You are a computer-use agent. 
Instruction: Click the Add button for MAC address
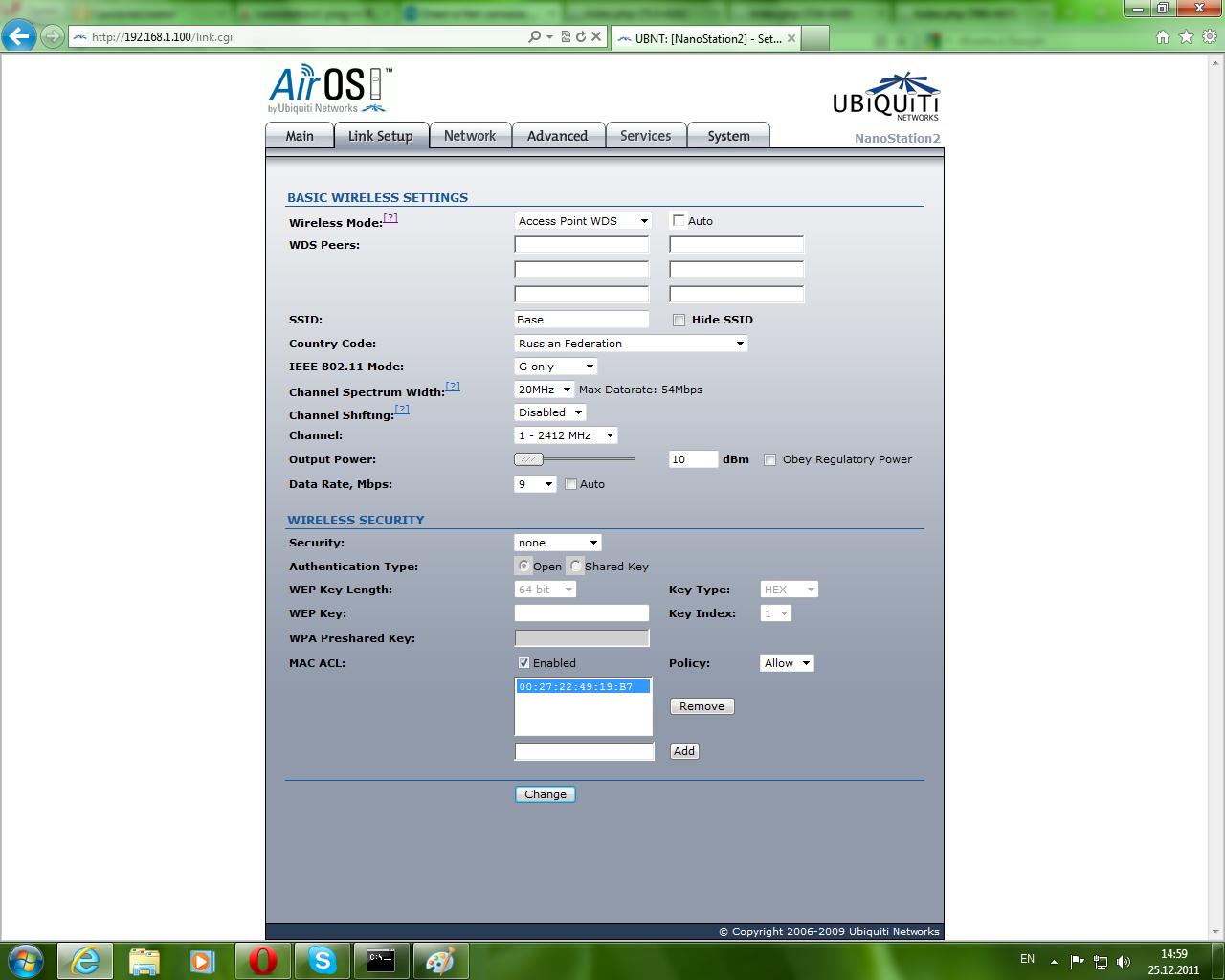coord(684,751)
